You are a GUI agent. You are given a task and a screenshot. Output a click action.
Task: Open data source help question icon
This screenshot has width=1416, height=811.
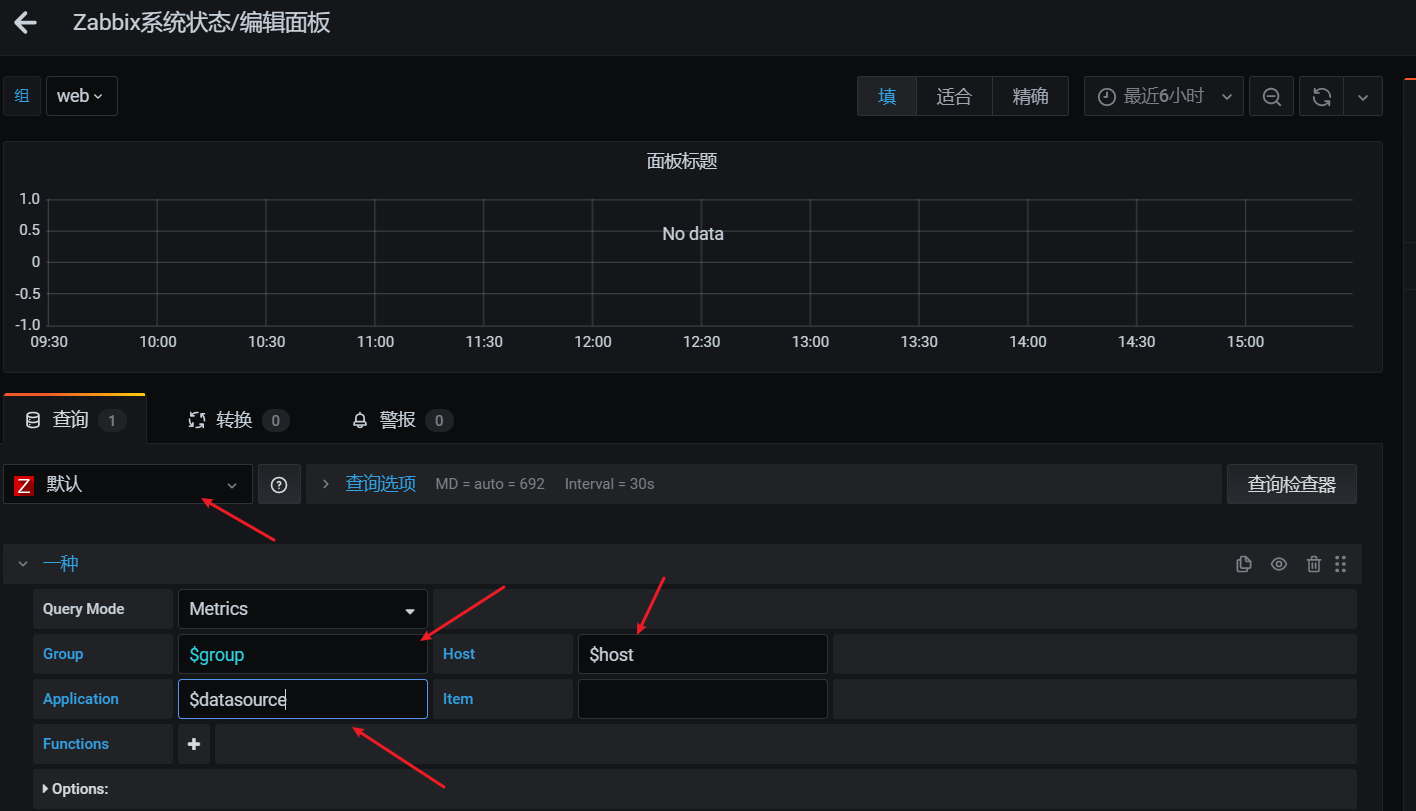279,484
